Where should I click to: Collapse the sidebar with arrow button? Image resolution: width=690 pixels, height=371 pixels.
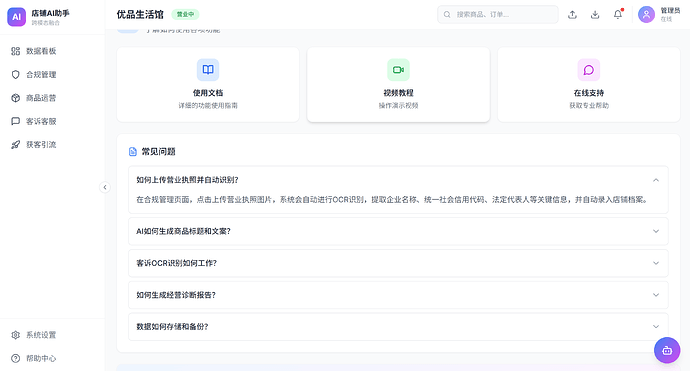click(x=105, y=187)
